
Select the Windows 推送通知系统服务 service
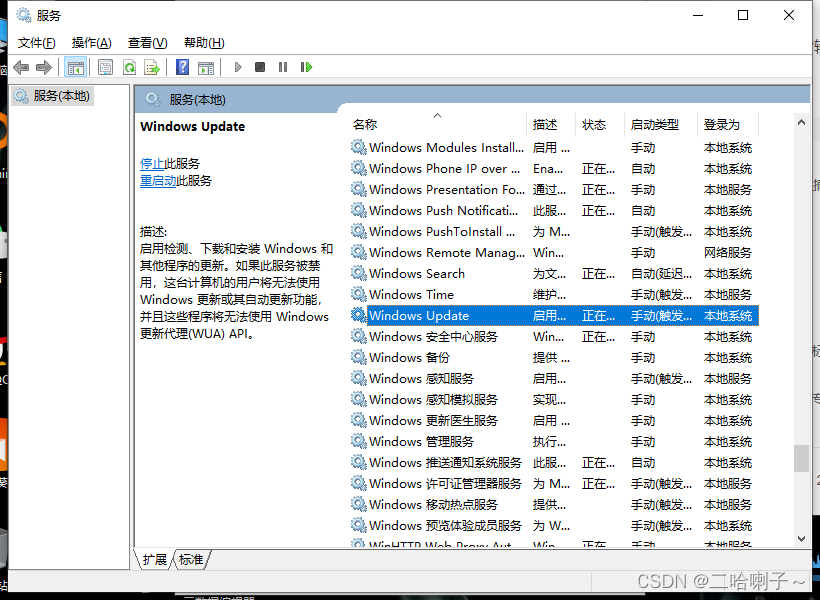coord(446,462)
